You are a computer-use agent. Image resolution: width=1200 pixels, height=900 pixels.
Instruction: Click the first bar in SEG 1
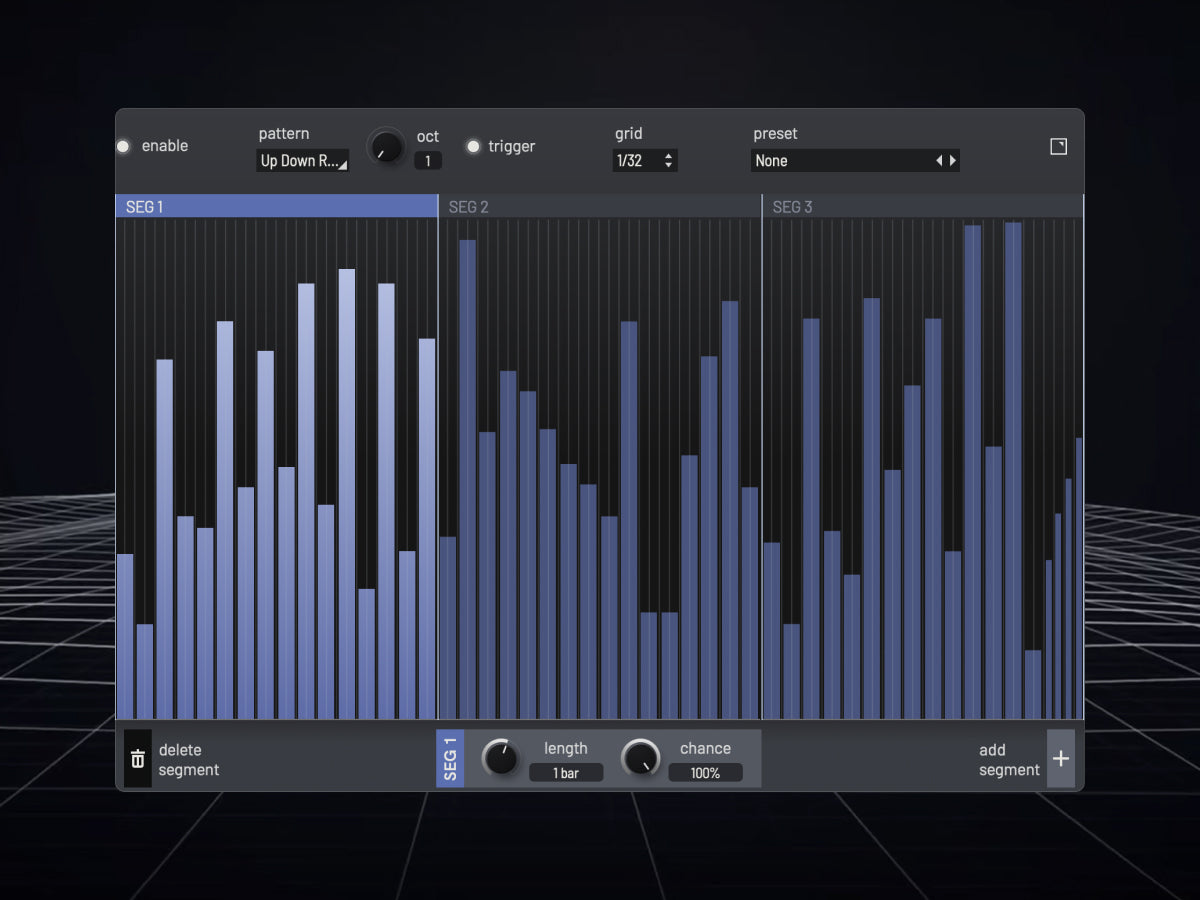pos(125,636)
